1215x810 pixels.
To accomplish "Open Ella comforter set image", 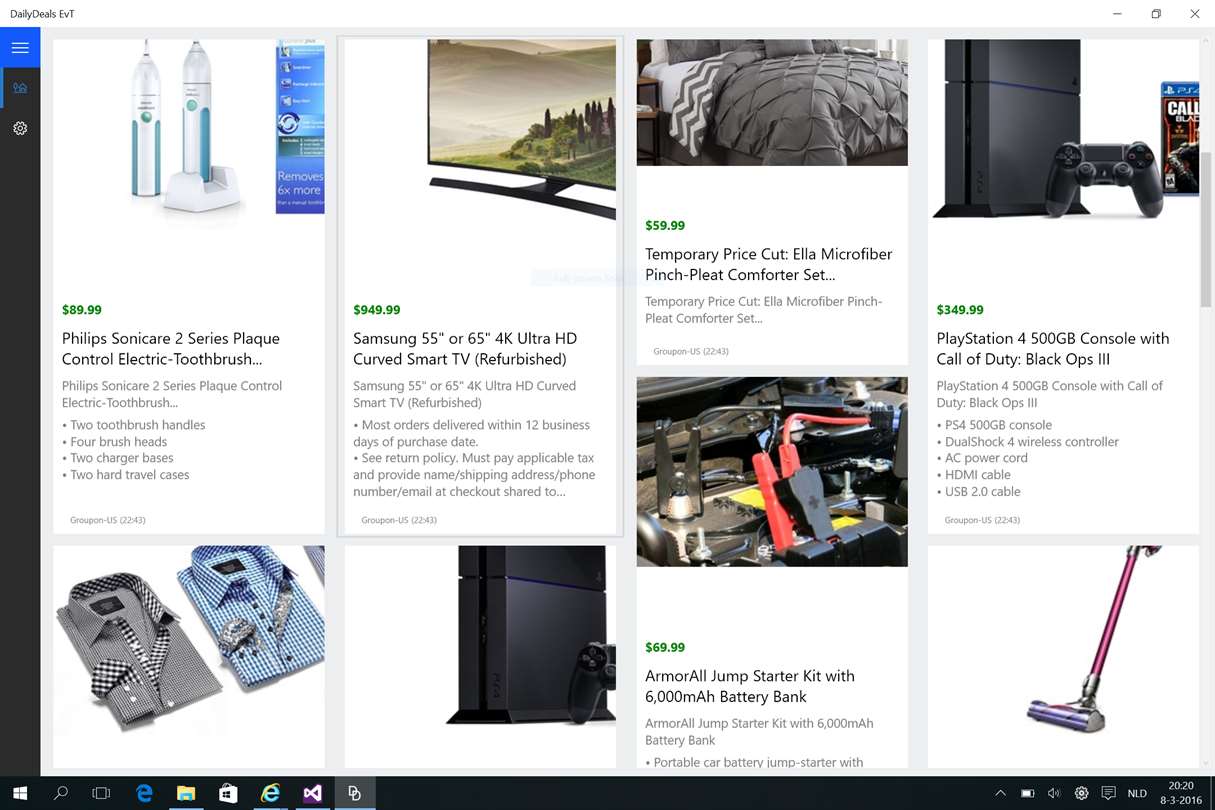I will pos(772,102).
